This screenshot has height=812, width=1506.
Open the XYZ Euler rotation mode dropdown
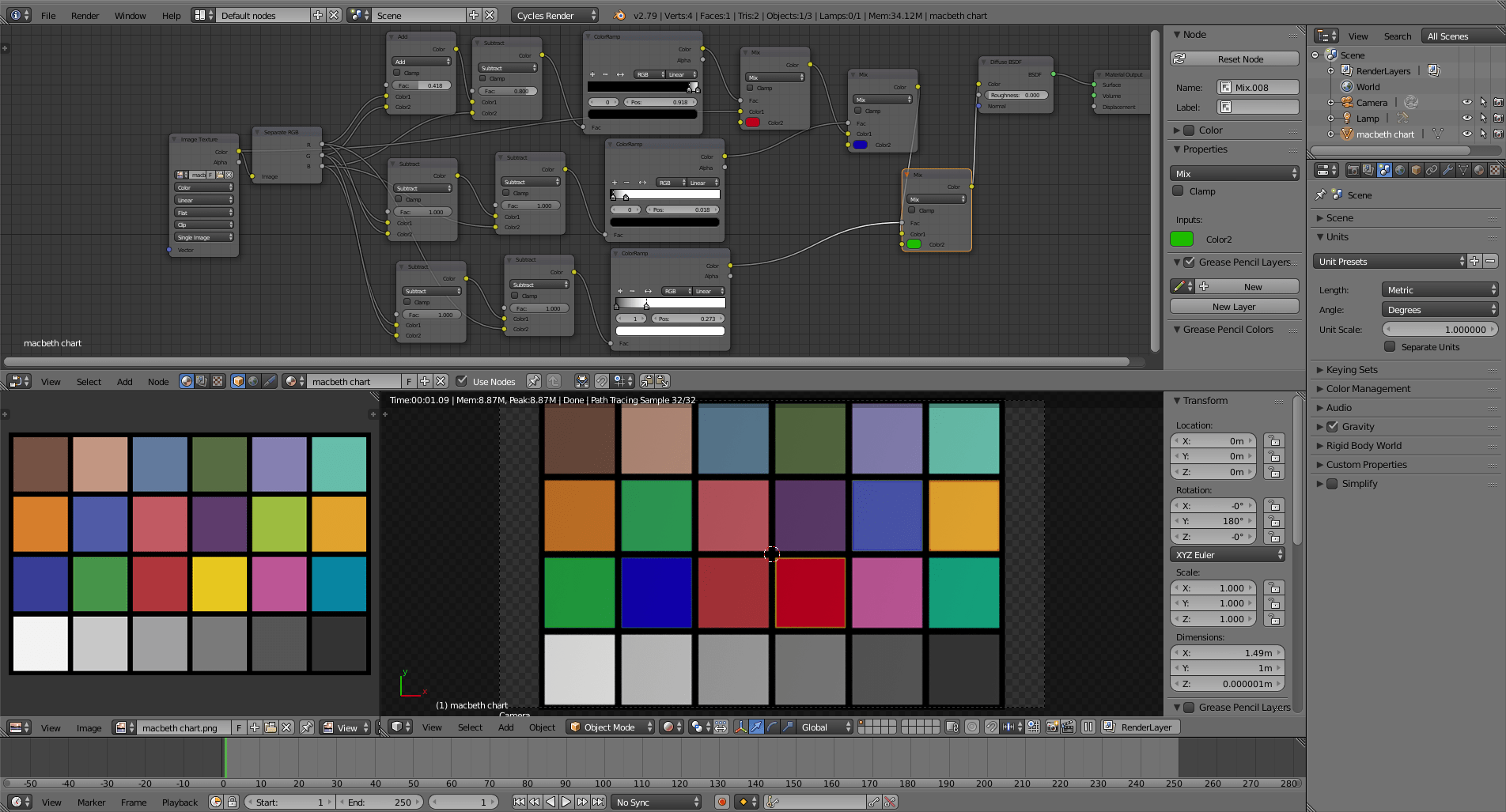click(x=1227, y=554)
